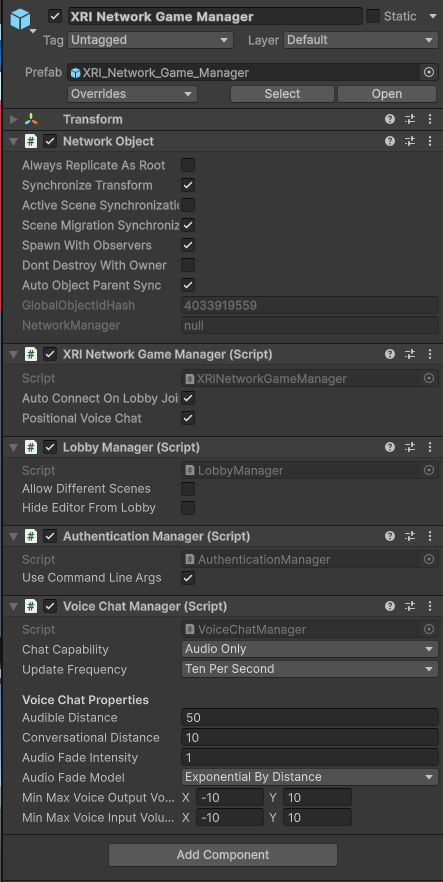This screenshot has height=882, width=443.
Task: Toggle Positional Voice Chat checkbox
Action: pos(188,418)
